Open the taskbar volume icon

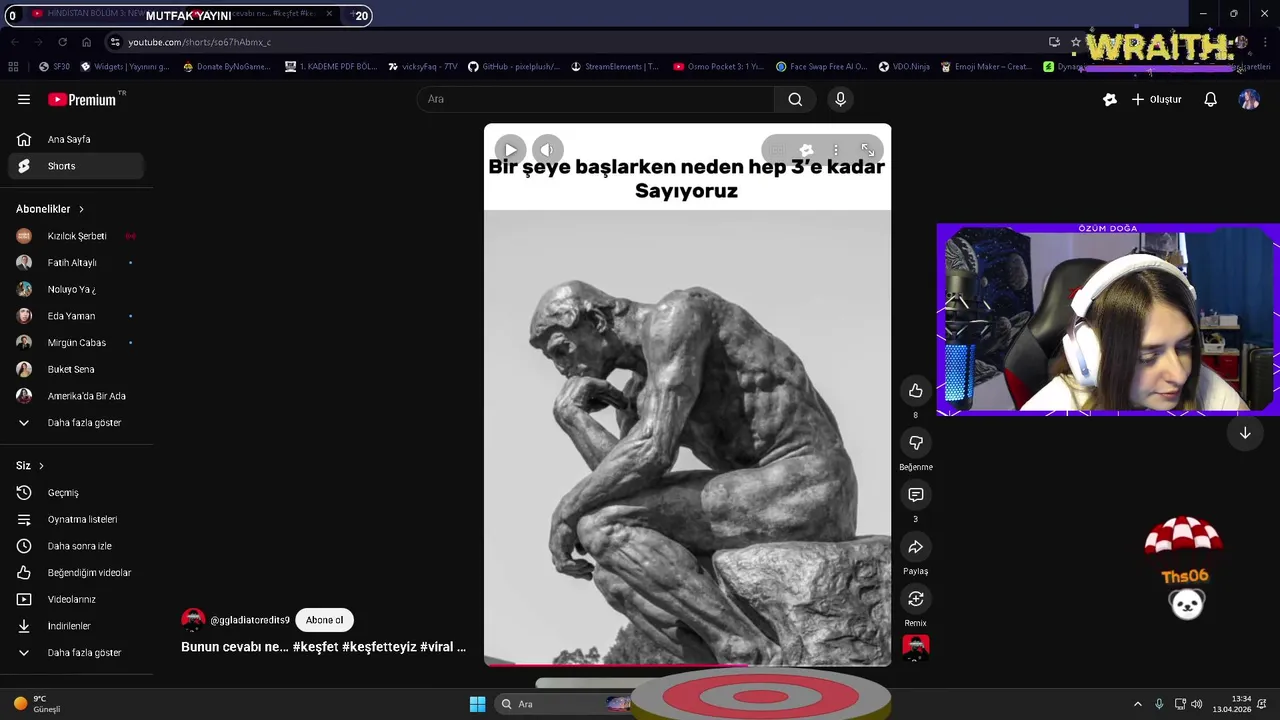1196,704
